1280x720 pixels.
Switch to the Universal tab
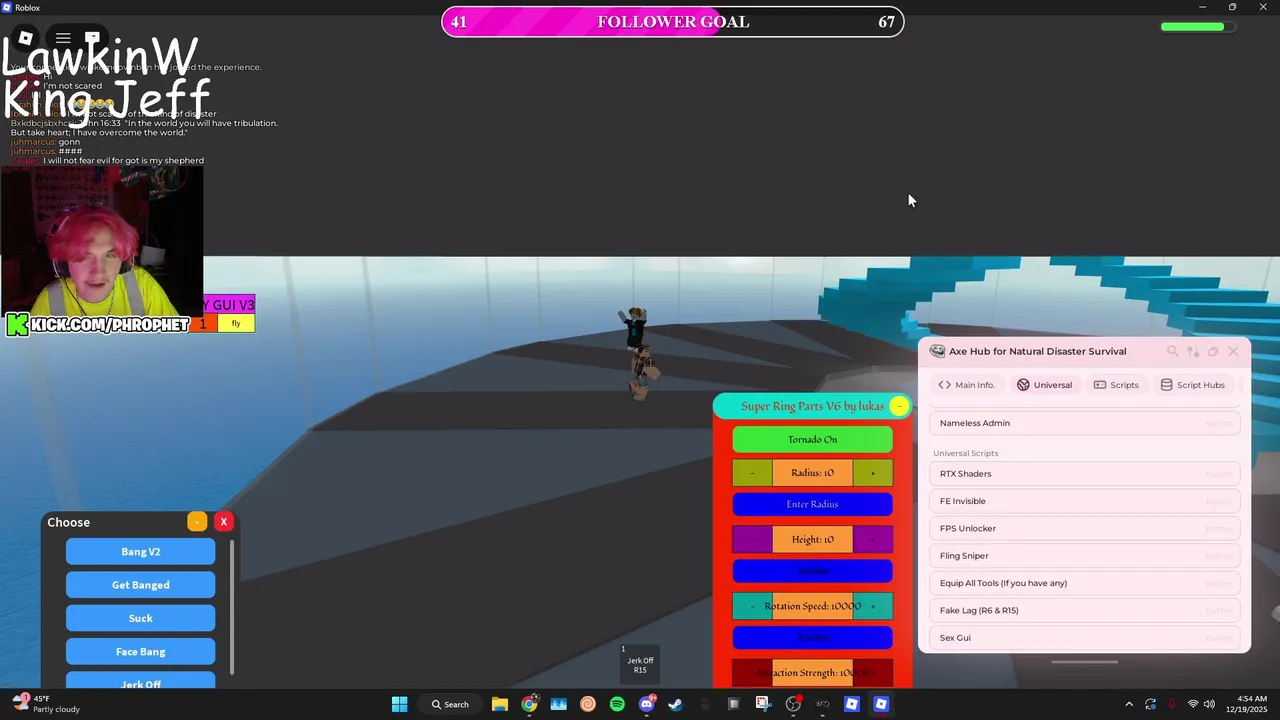tap(1044, 385)
